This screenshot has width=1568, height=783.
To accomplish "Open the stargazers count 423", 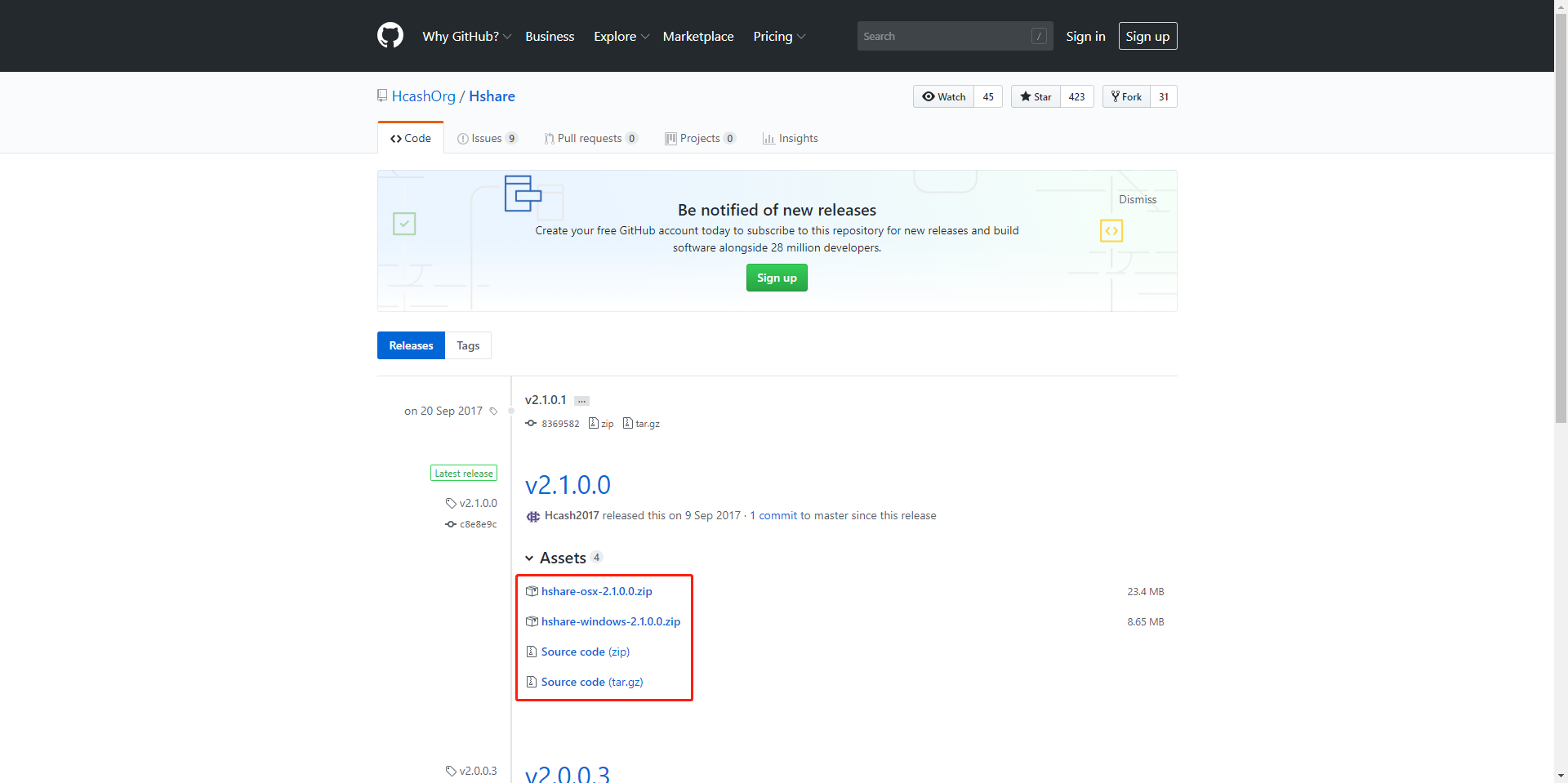I will click(x=1077, y=96).
